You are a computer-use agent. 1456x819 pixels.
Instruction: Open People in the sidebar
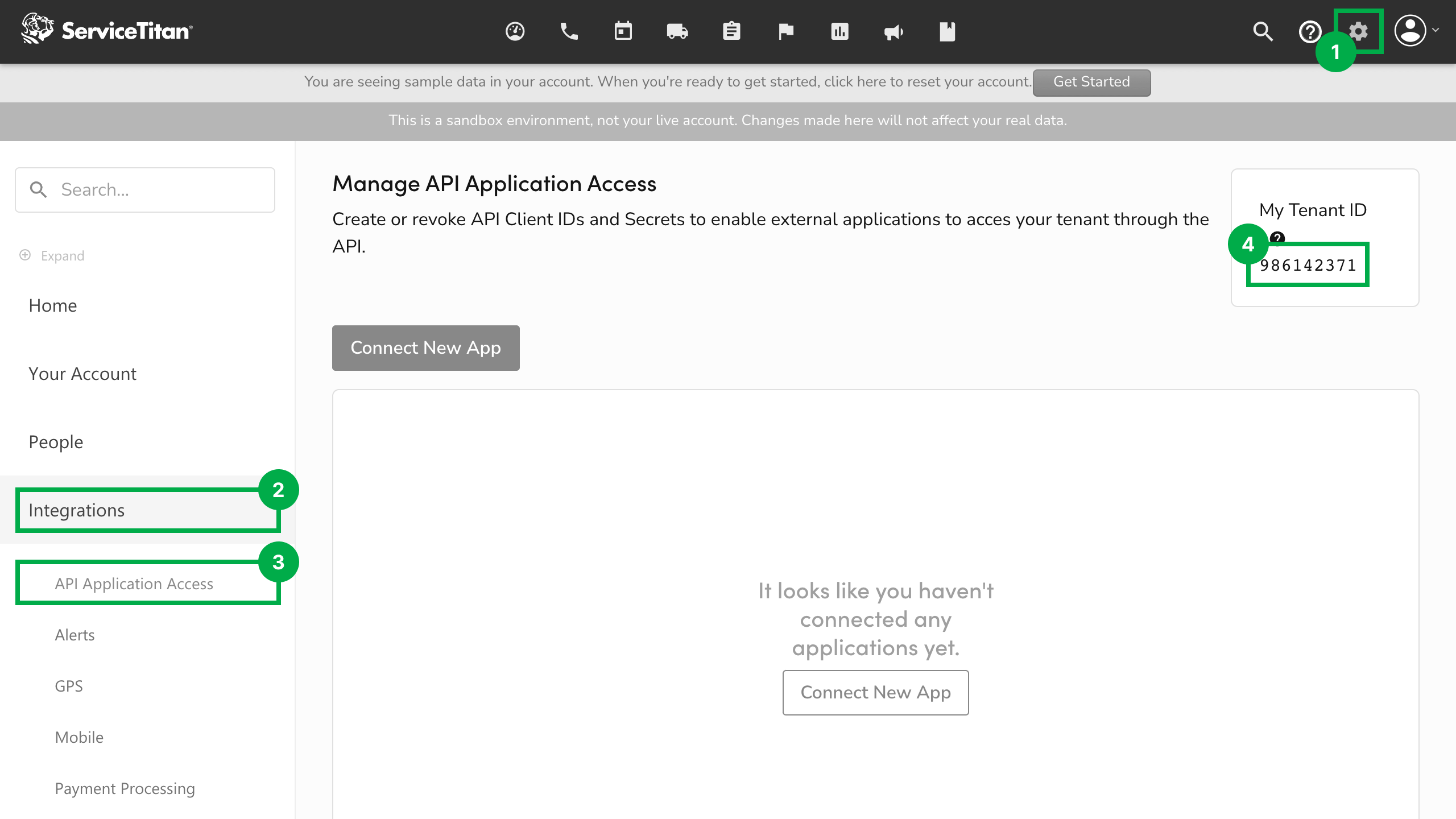56,442
